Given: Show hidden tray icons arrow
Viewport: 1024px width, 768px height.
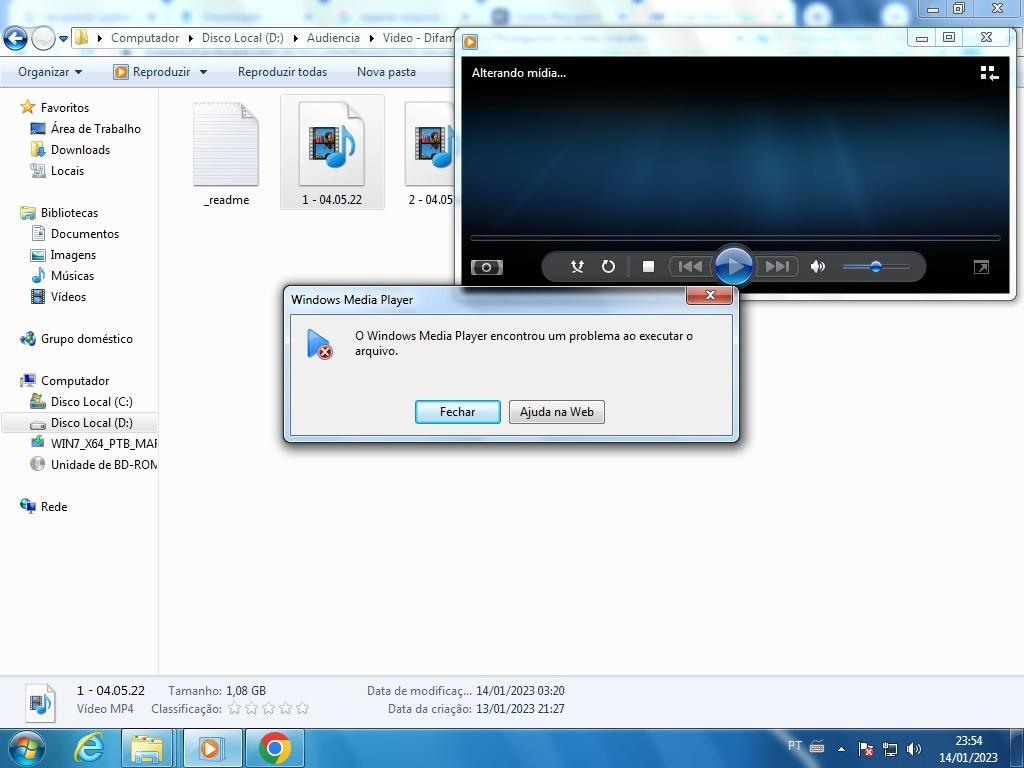Looking at the screenshot, I should pos(841,749).
